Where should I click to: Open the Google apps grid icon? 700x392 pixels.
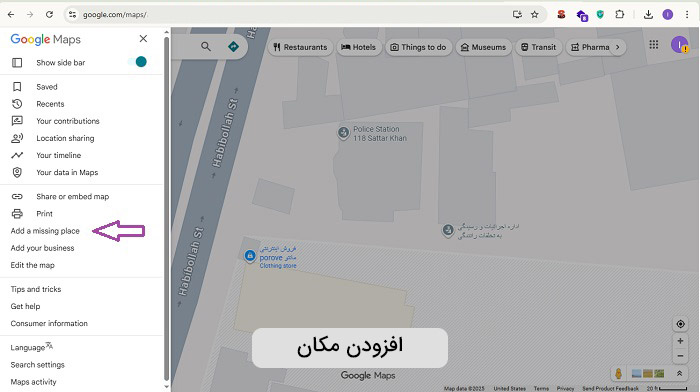pyautogui.click(x=654, y=45)
